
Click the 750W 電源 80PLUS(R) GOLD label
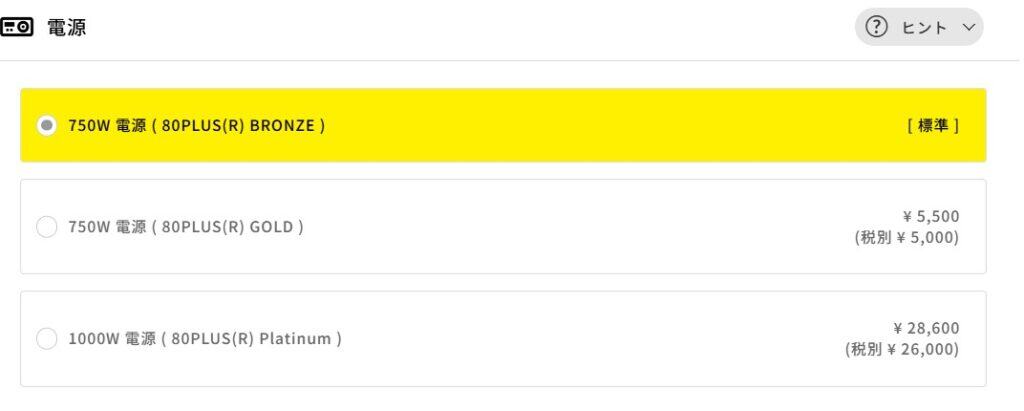click(186, 227)
